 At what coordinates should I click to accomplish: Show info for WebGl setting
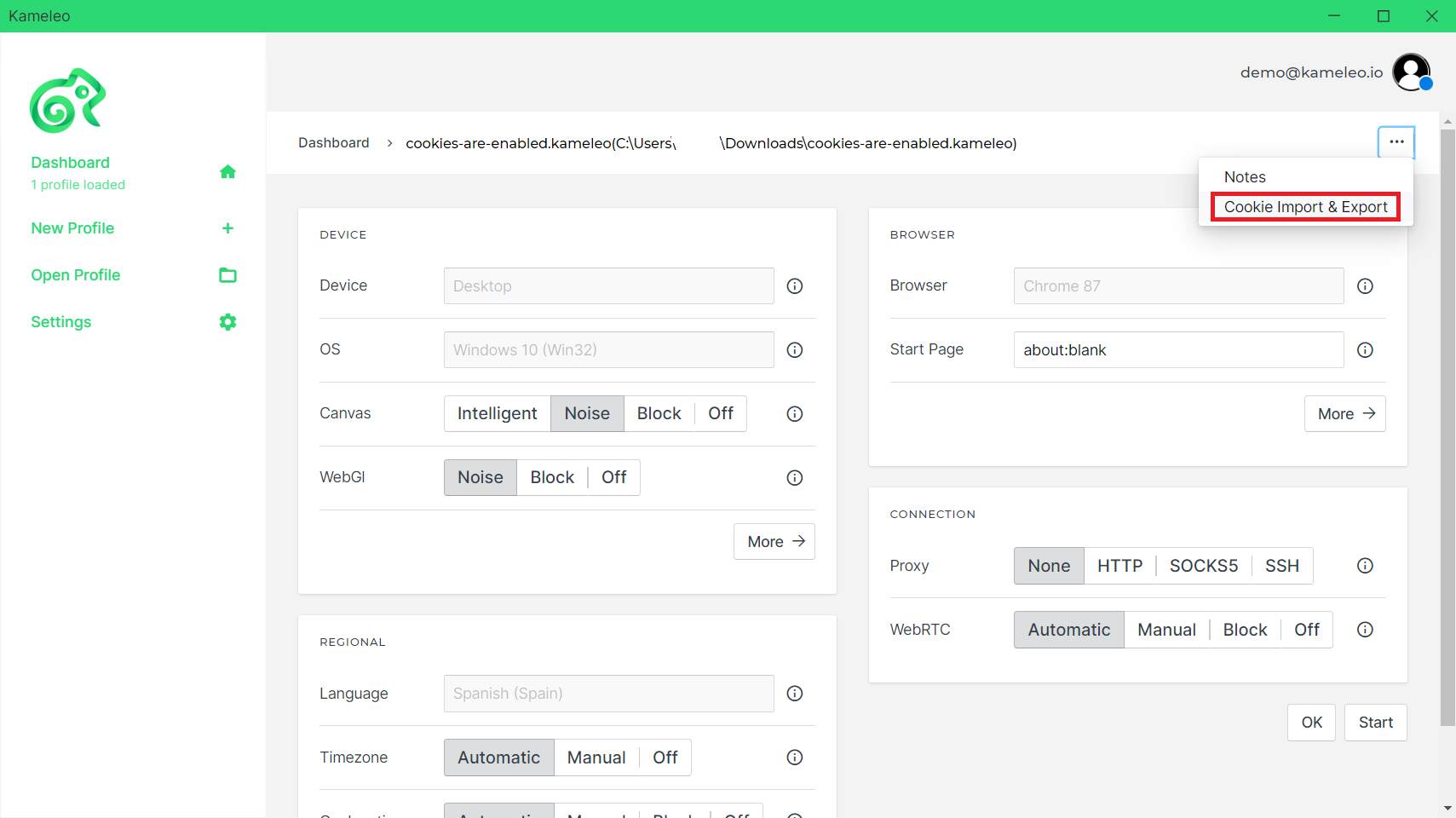[795, 478]
